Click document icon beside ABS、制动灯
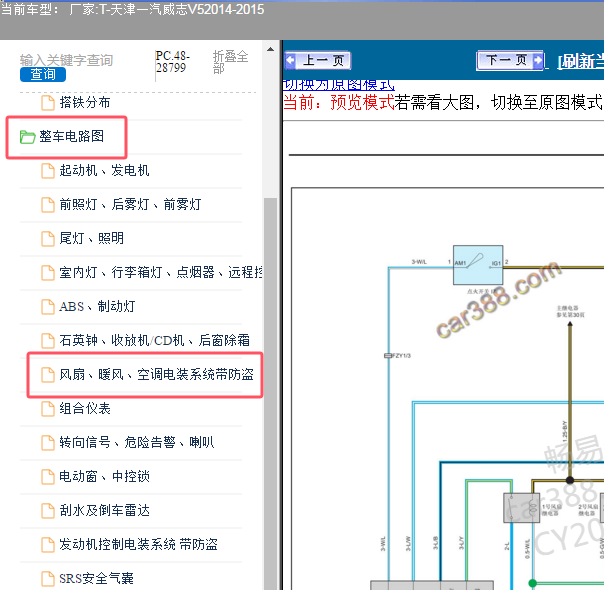This screenshot has width=604, height=590. point(48,307)
